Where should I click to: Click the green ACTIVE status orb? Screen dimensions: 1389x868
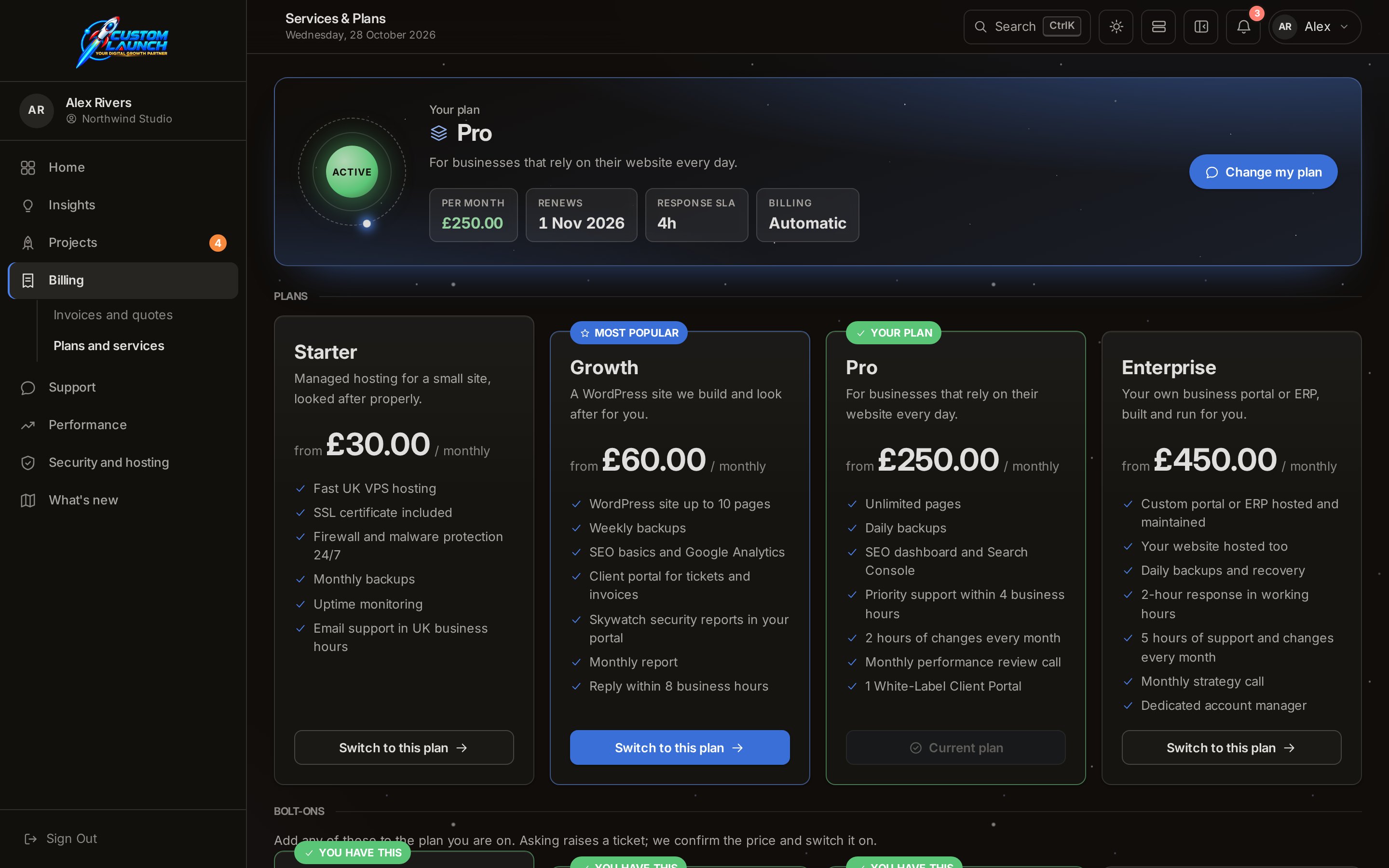tap(352, 172)
